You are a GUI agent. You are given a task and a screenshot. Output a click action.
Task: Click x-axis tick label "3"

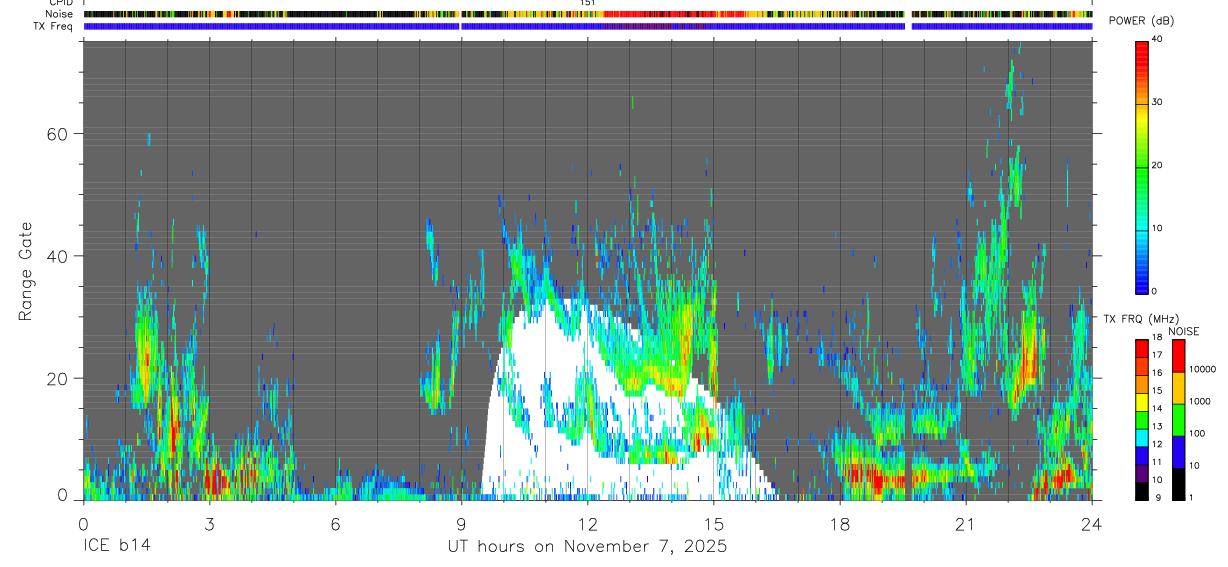209,523
